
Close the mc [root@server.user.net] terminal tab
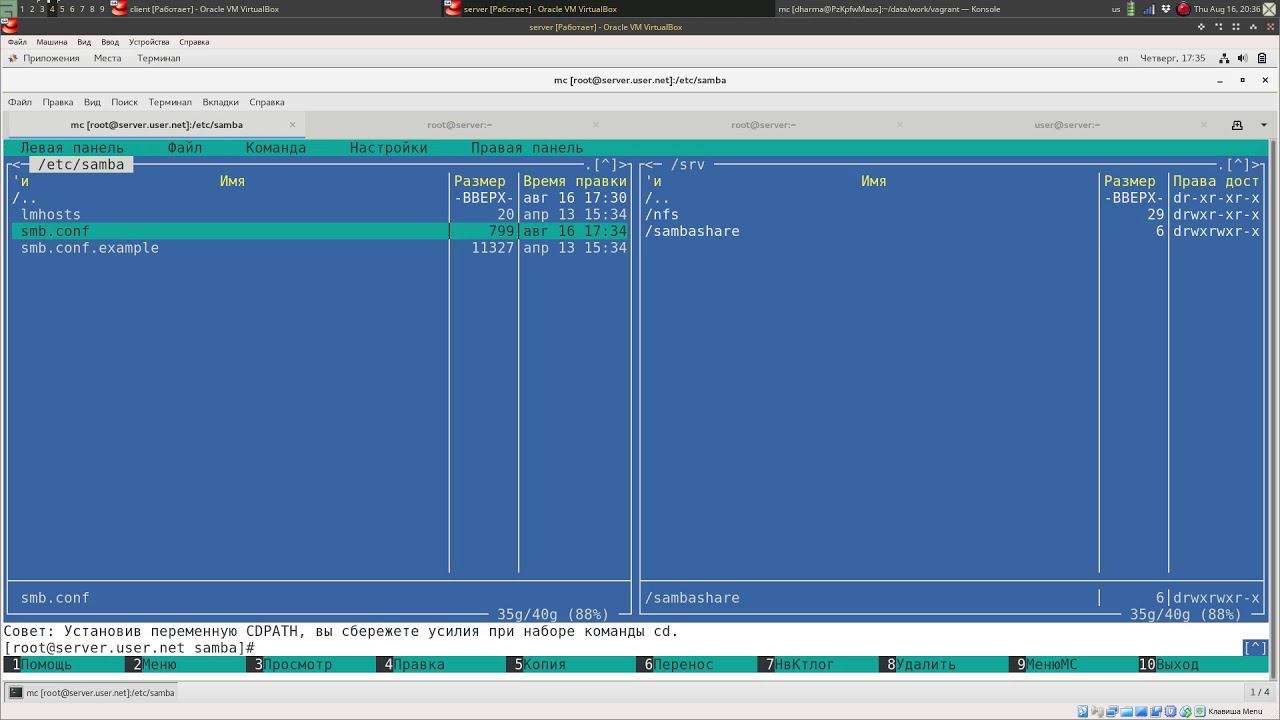point(292,125)
